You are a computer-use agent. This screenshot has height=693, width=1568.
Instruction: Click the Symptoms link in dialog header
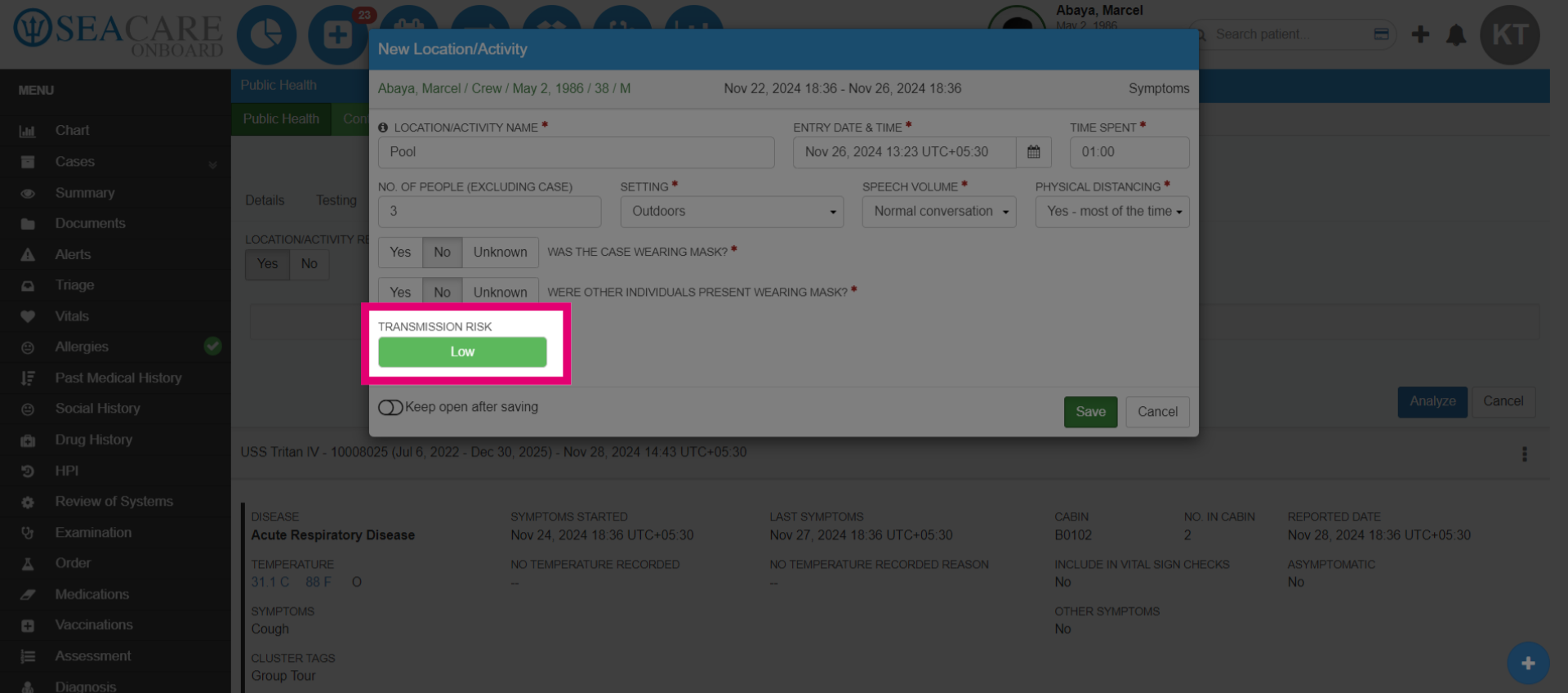tap(1159, 89)
